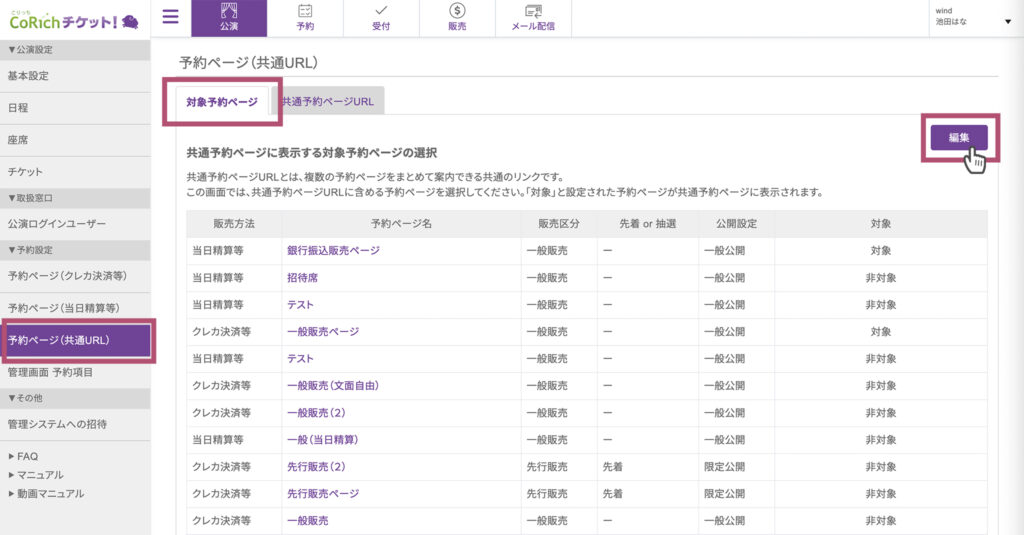Open the user account dropdown arrow
The width and height of the screenshot is (1024, 535).
click(1007, 21)
